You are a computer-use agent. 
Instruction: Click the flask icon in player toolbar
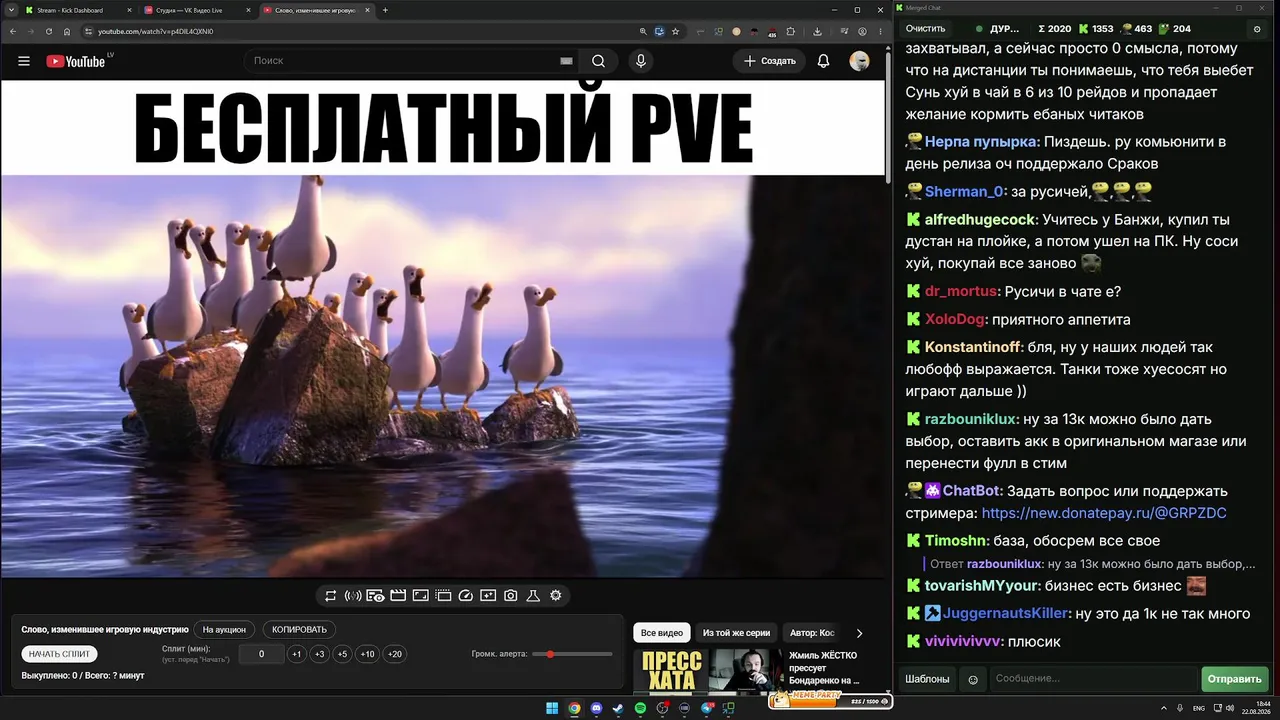533,596
